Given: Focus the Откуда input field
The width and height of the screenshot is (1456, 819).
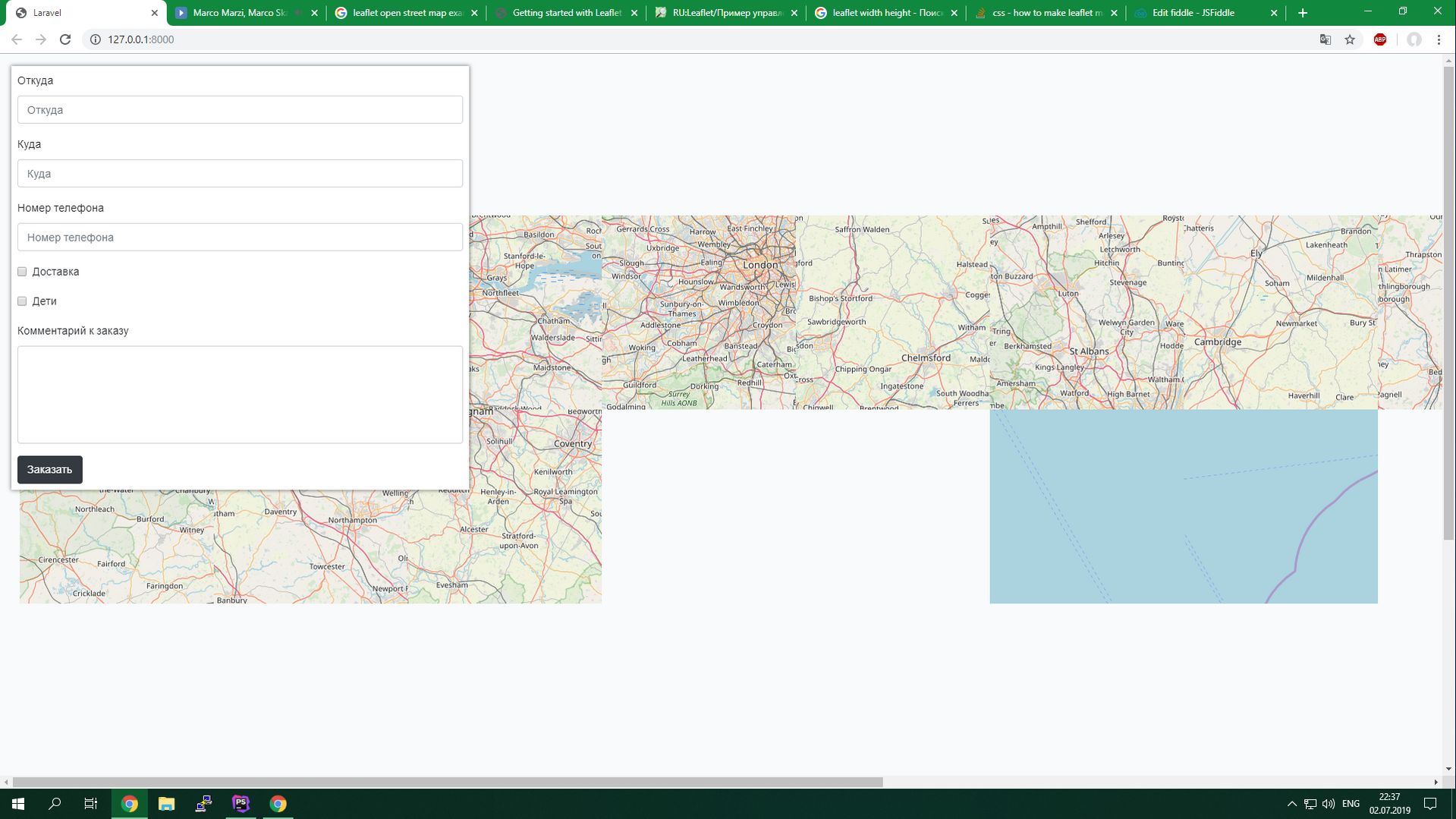Looking at the screenshot, I should click(240, 110).
